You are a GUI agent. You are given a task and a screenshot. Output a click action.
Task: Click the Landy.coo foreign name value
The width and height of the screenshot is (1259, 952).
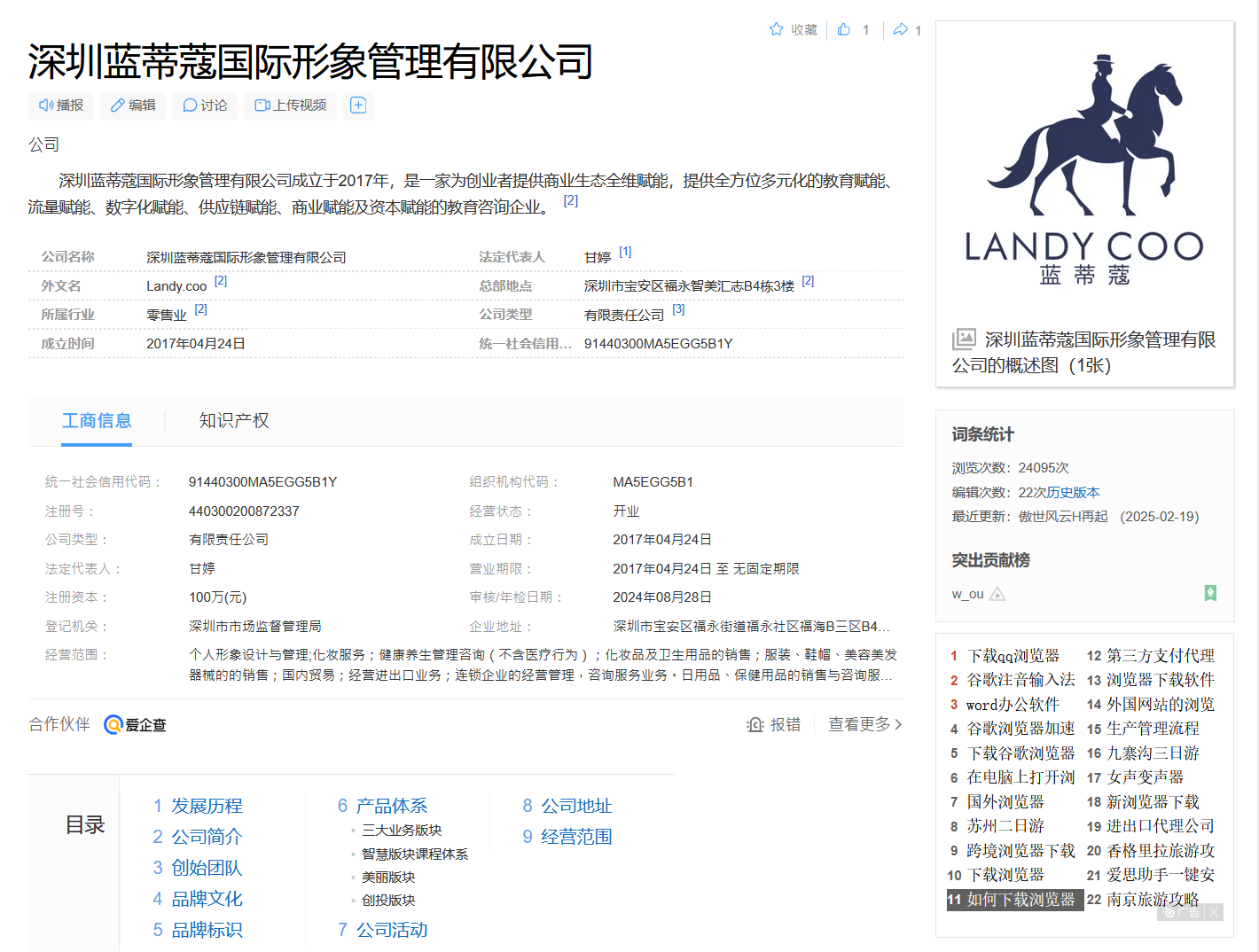pyautogui.click(x=176, y=286)
